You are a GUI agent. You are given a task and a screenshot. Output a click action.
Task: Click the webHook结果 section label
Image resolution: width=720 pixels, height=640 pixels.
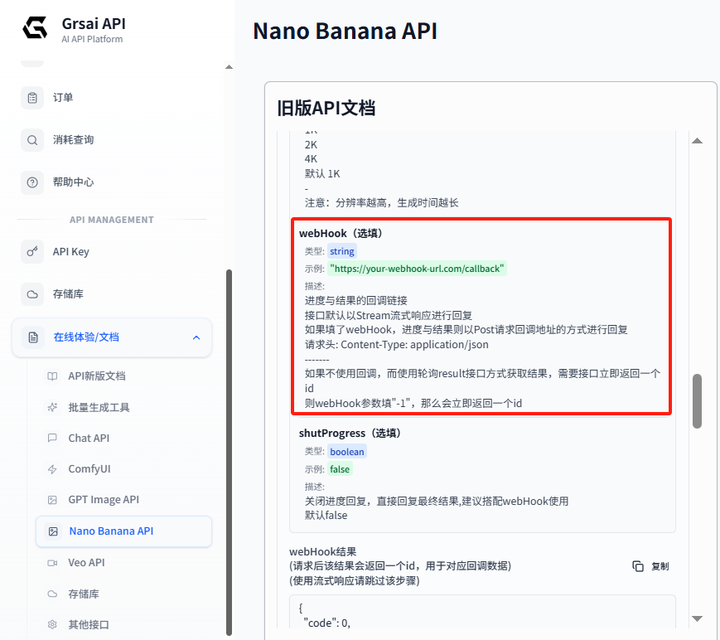323,551
